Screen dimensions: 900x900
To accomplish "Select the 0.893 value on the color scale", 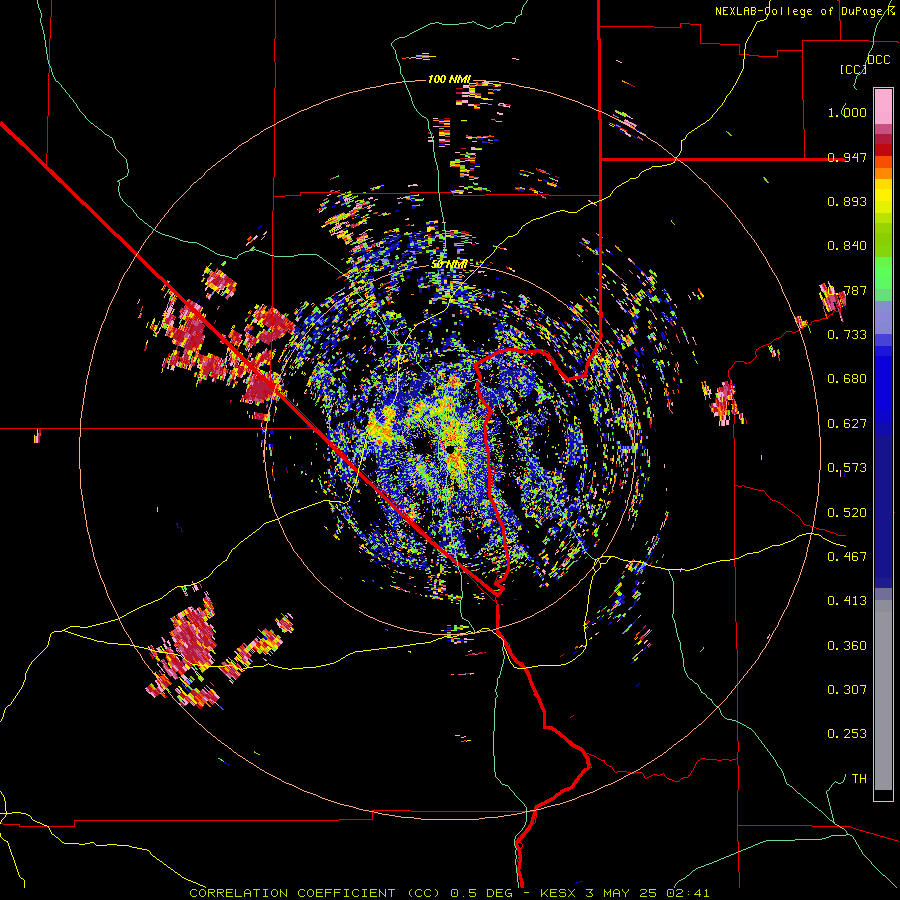I will tap(847, 201).
